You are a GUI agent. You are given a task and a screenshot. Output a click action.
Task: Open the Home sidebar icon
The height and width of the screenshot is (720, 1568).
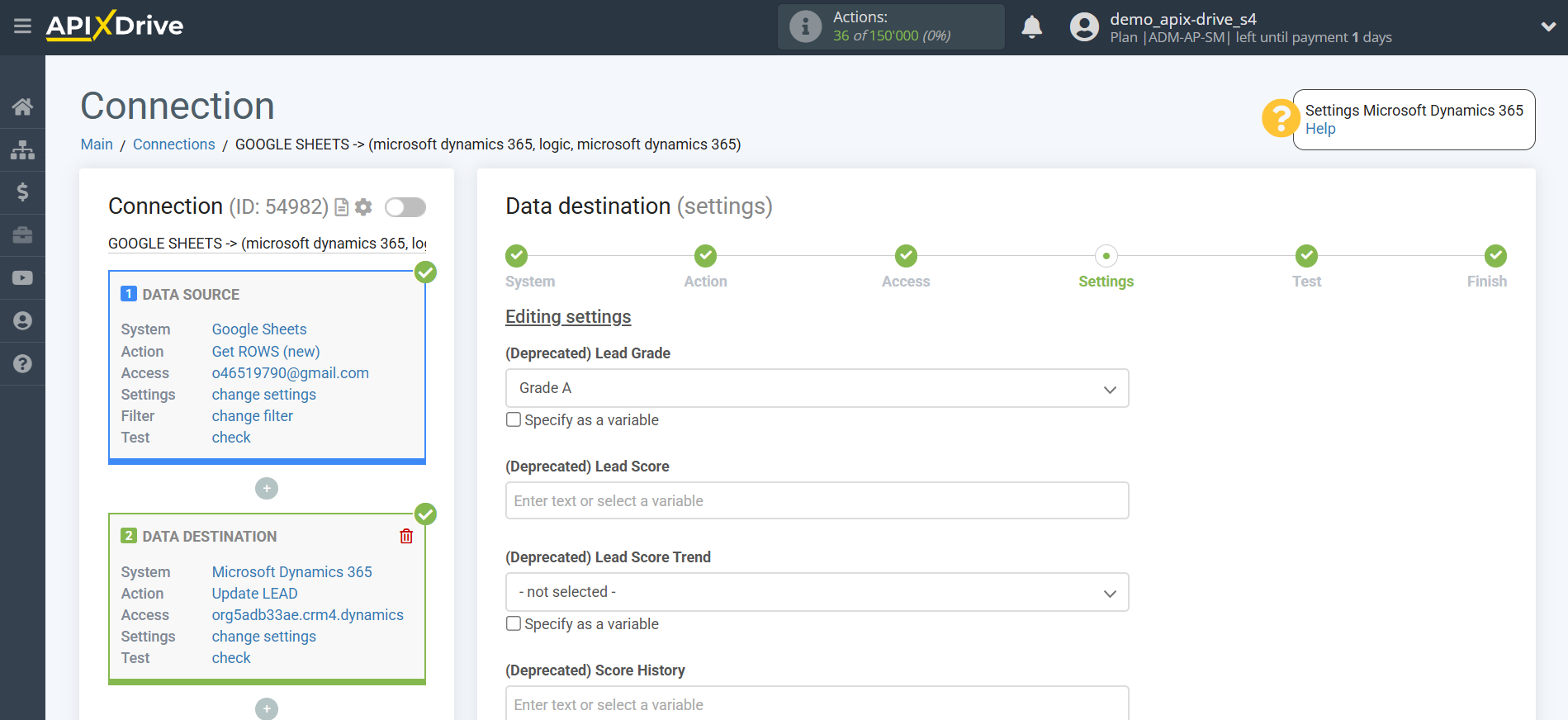coord(22,107)
